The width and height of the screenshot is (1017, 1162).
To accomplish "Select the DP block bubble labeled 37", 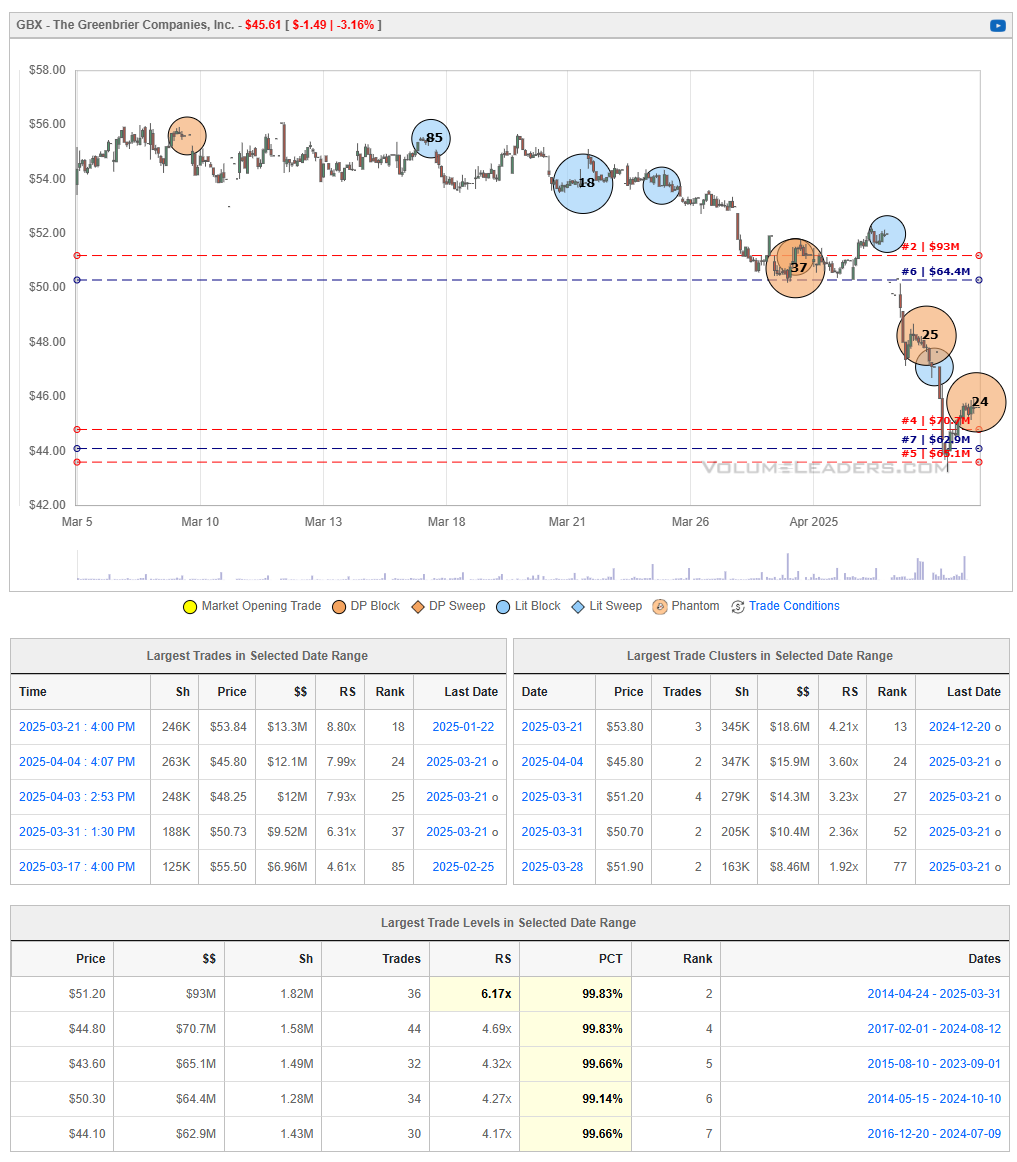I will coord(795,268).
